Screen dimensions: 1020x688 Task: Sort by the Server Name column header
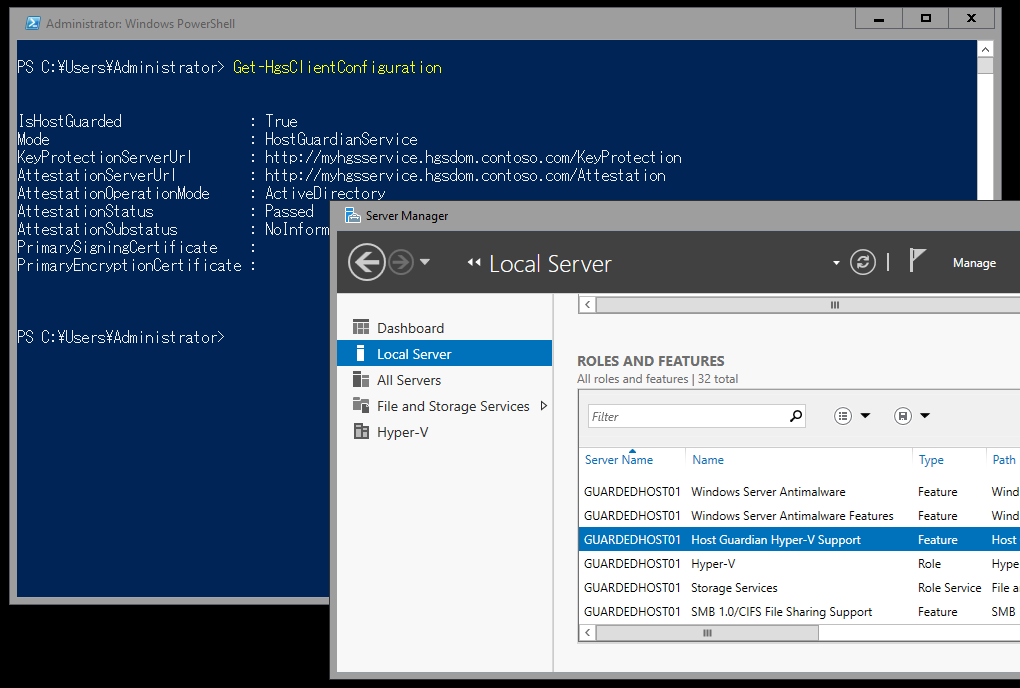(x=620, y=459)
